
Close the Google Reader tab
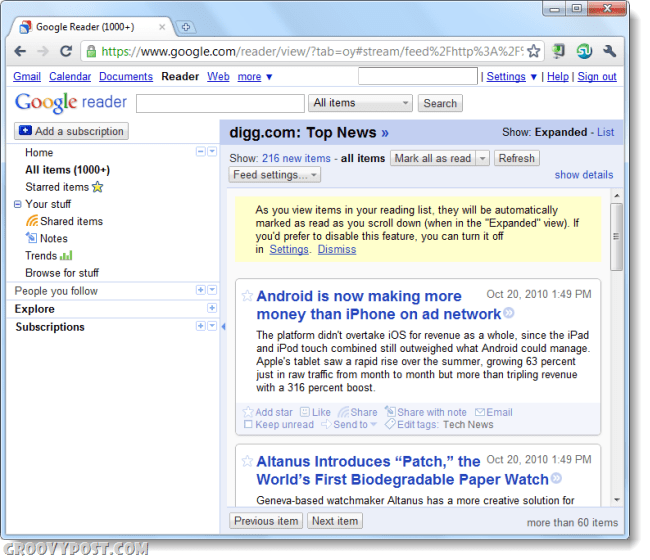pyautogui.click(x=162, y=27)
